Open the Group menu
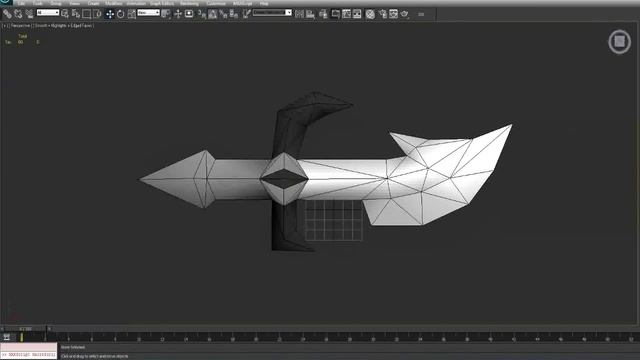The height and width of the screenshot is (360, 640). click(x=56, y=3)
